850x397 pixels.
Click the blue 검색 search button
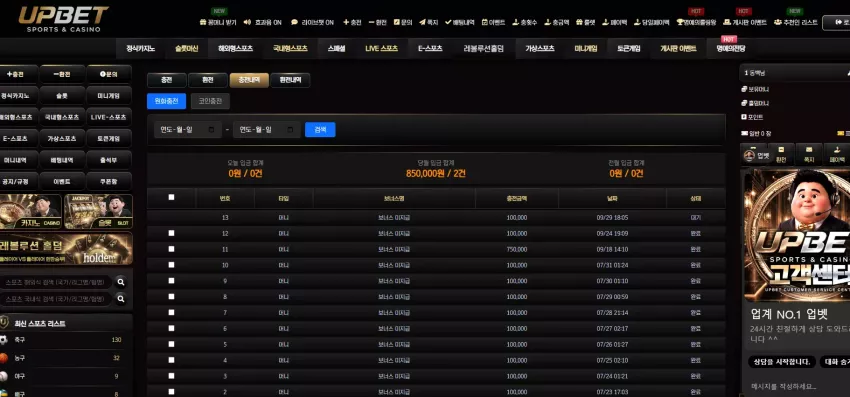pos(320,130)
